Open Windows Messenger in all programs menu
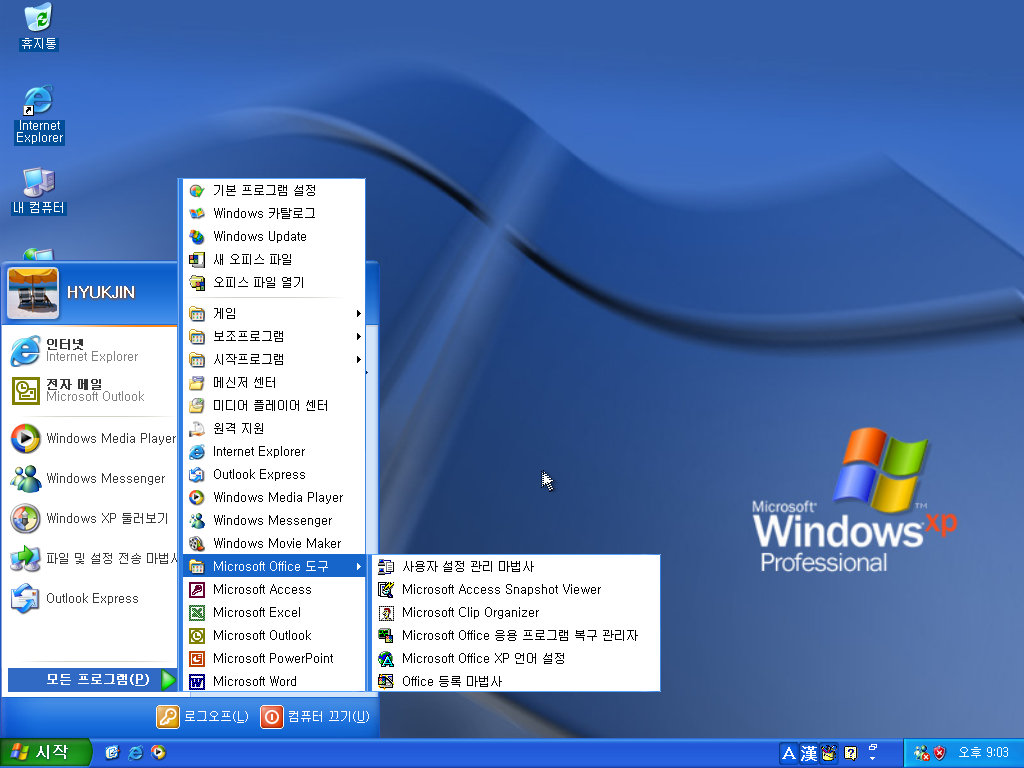1024x768 pixels. pos(274,520)
